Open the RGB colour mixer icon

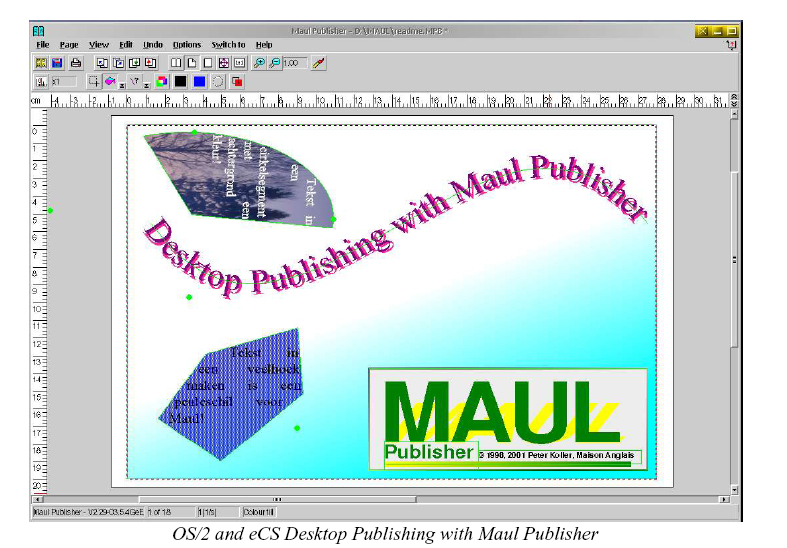(162, 81)
